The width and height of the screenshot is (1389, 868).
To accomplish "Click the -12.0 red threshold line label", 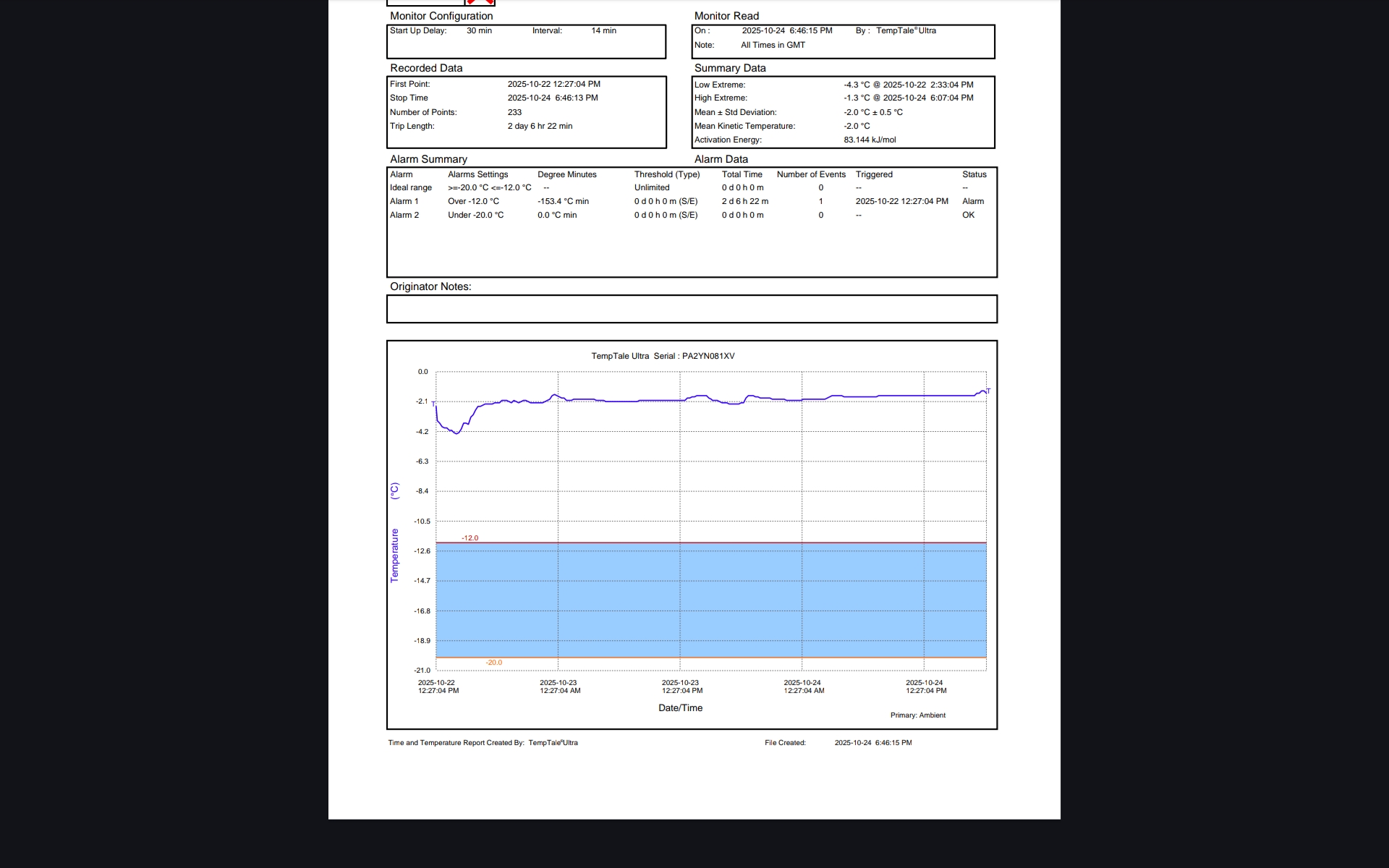I will (x=470, y=538).
